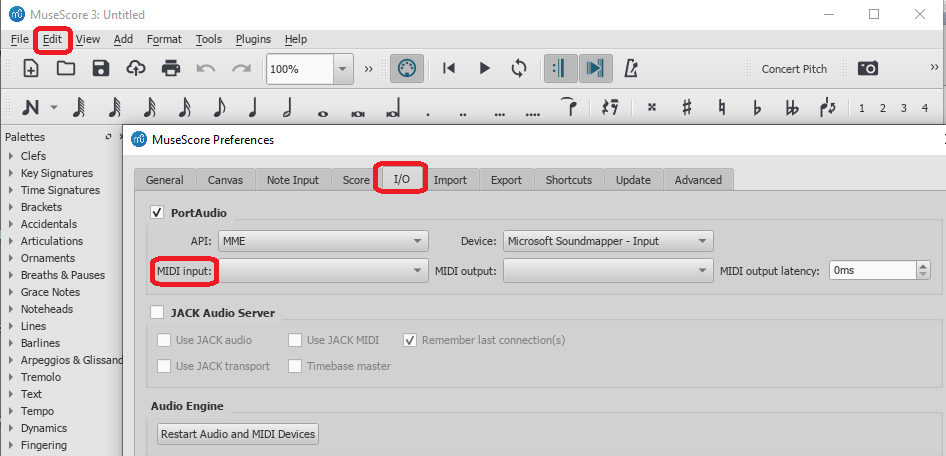946x456 pixels.
Task: Redo action arrow icon
Action: 241,68
